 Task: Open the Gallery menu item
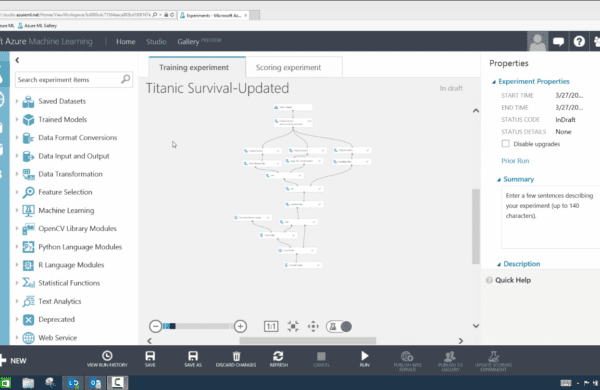[188, 42]
